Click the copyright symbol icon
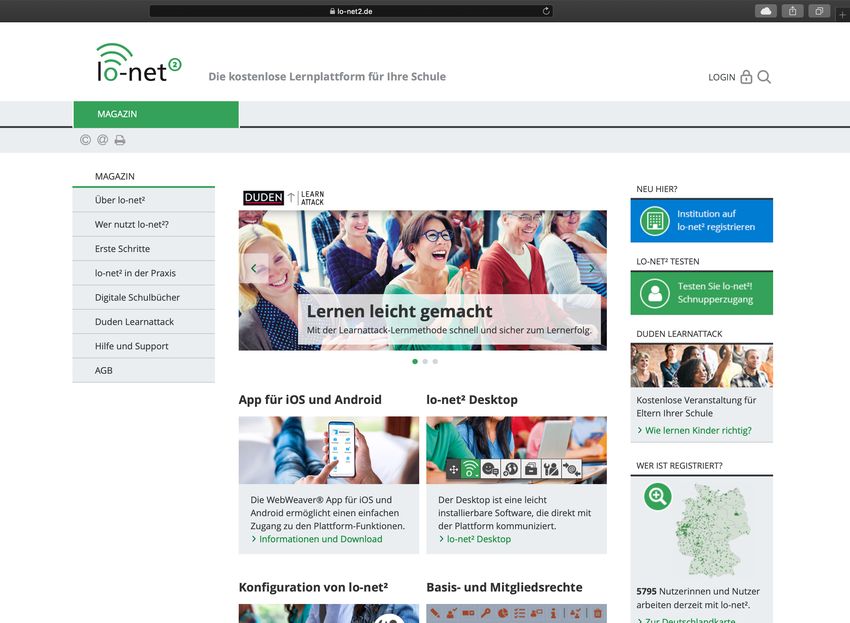 (85, 140)
